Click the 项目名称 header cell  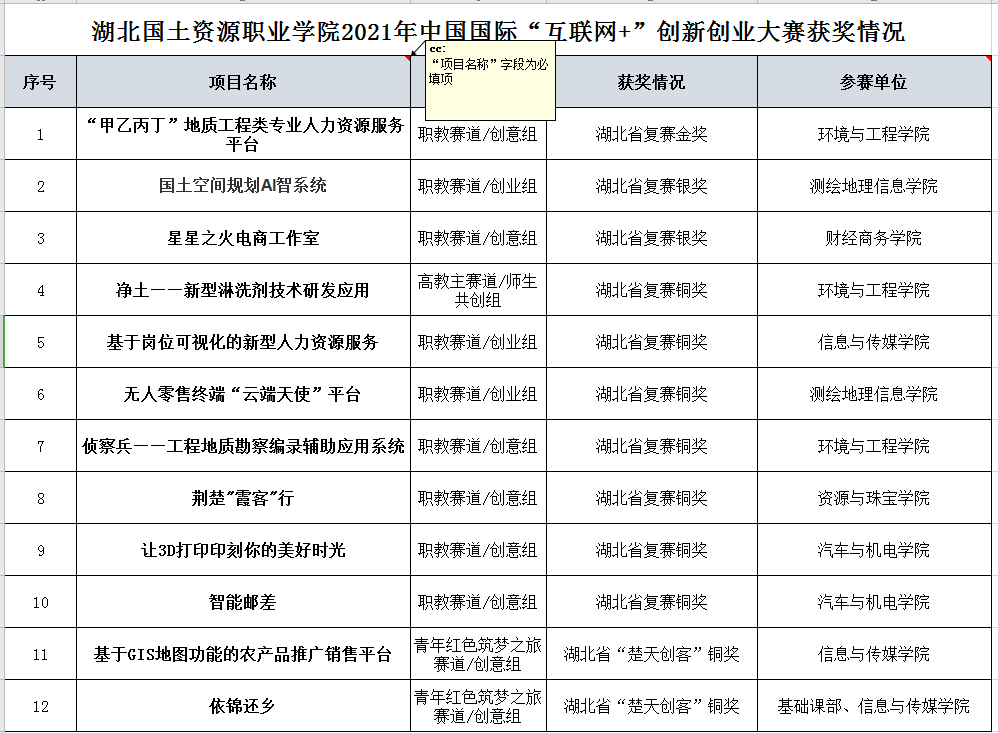(243, 82)
